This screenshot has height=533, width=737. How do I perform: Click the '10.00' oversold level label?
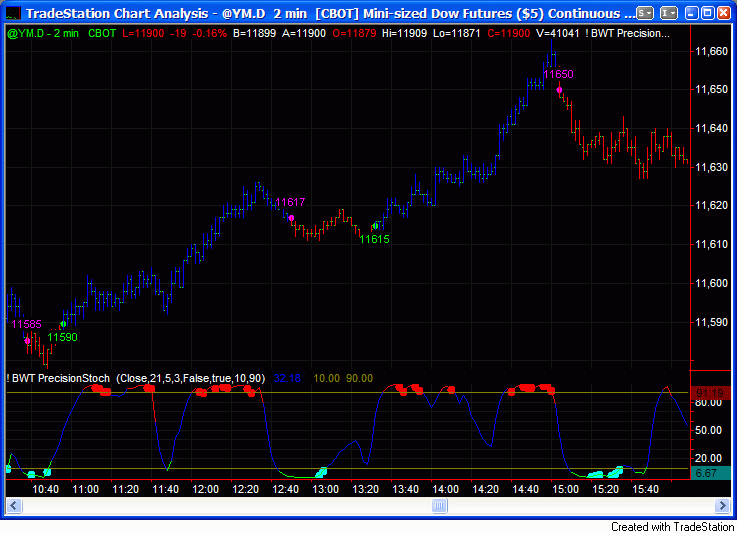coord(327,378)
